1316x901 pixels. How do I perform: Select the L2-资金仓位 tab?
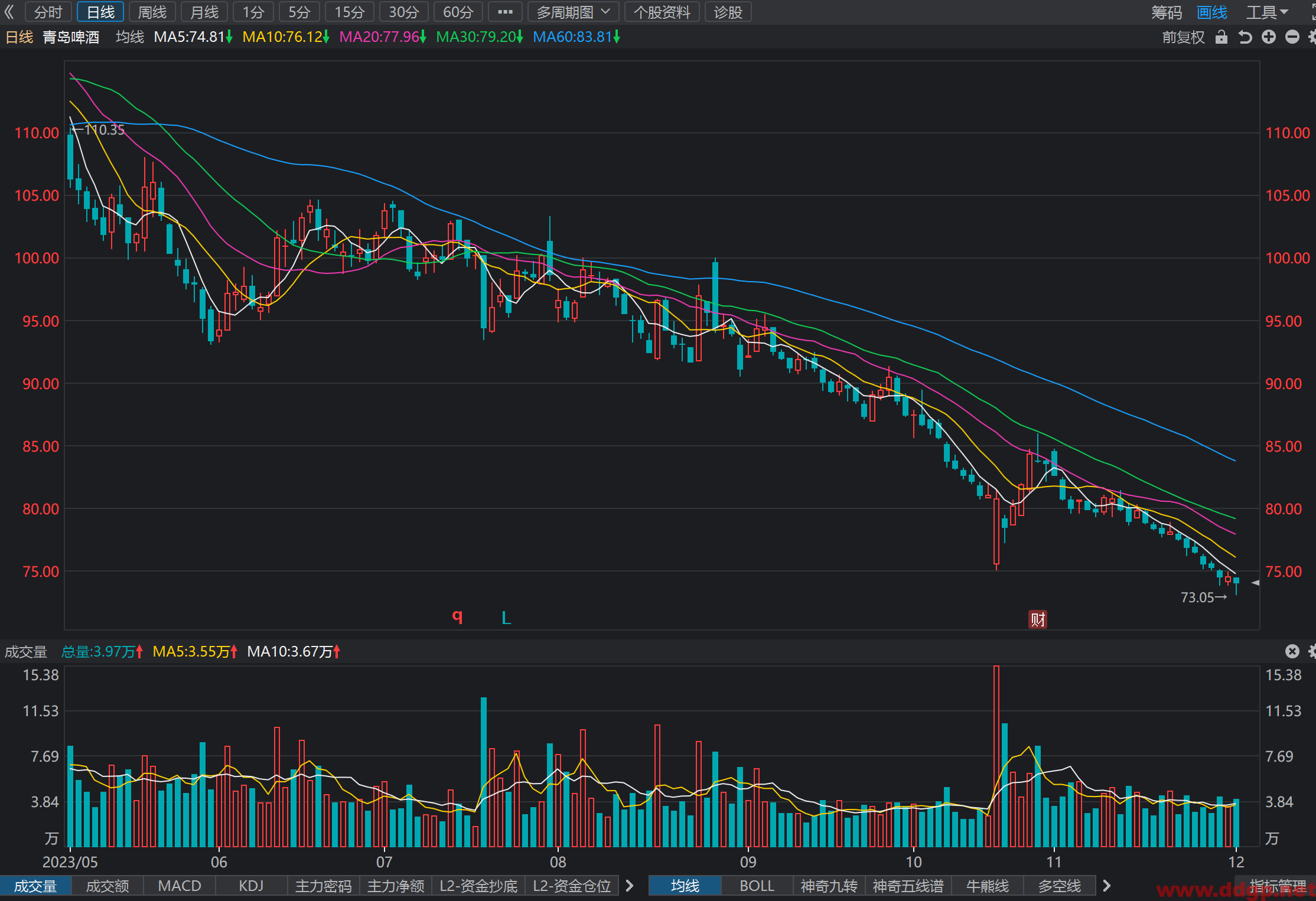pos(572,886)
